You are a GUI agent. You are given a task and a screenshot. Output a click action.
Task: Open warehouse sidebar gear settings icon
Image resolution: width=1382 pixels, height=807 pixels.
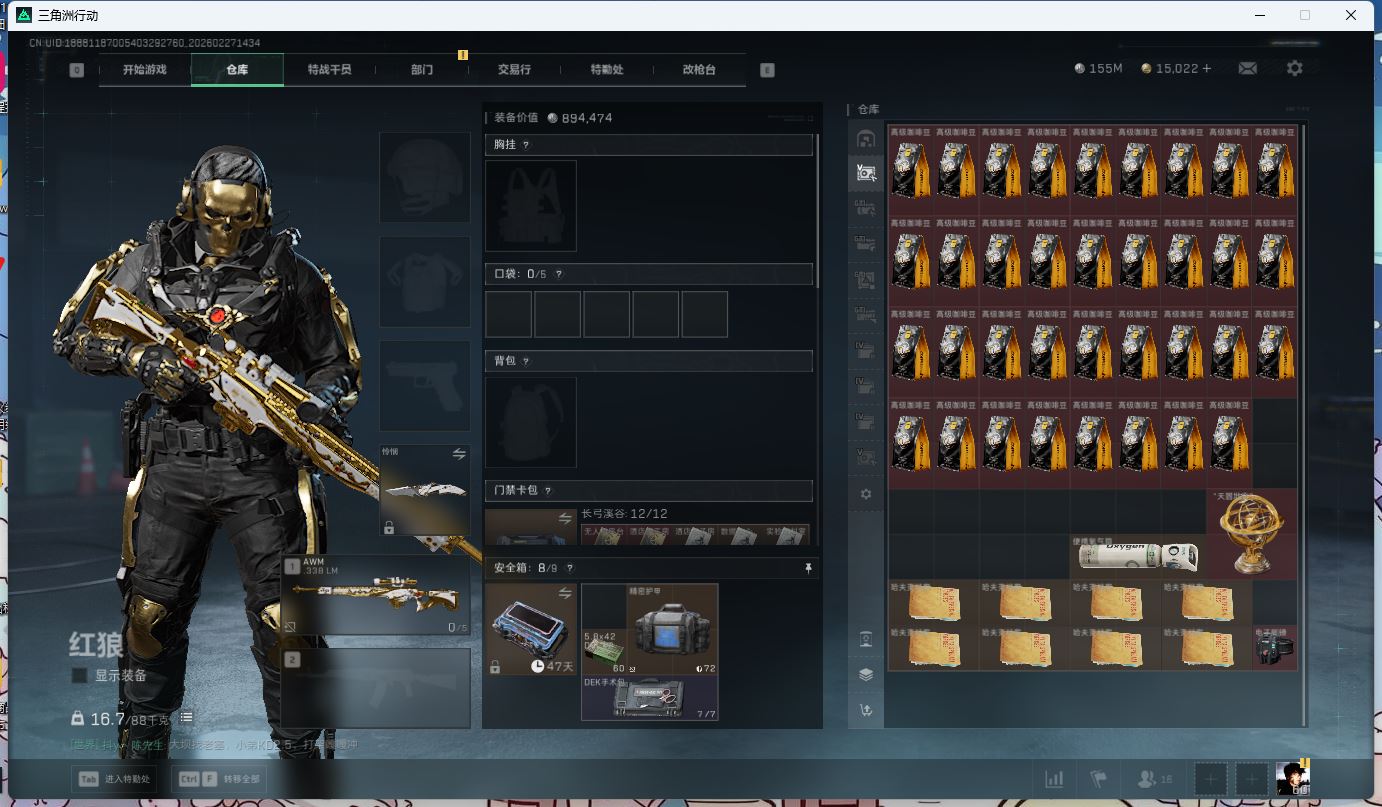[x=866, y=494]
